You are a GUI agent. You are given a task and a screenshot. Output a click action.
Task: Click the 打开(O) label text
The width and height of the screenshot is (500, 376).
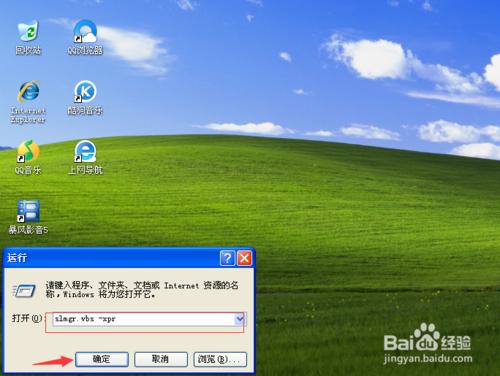click(x=27, y=318)
